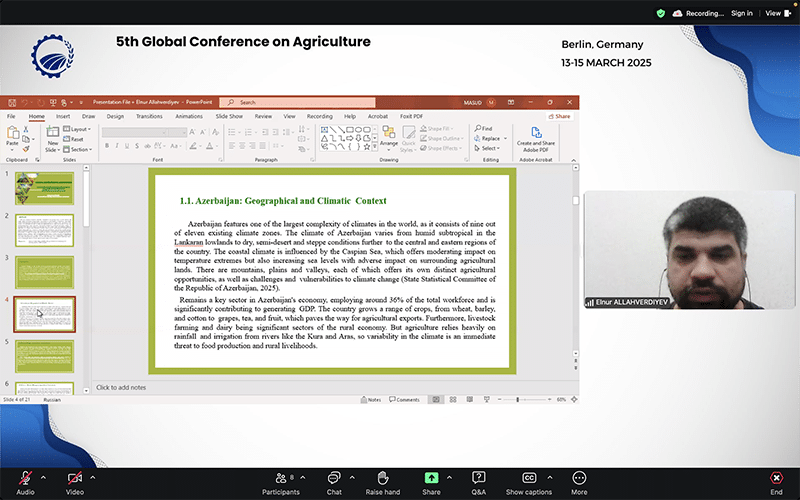Turn on camera with Video icon
Screen dimensions: 800x500
pyautogui.click(x=74, y=478)
